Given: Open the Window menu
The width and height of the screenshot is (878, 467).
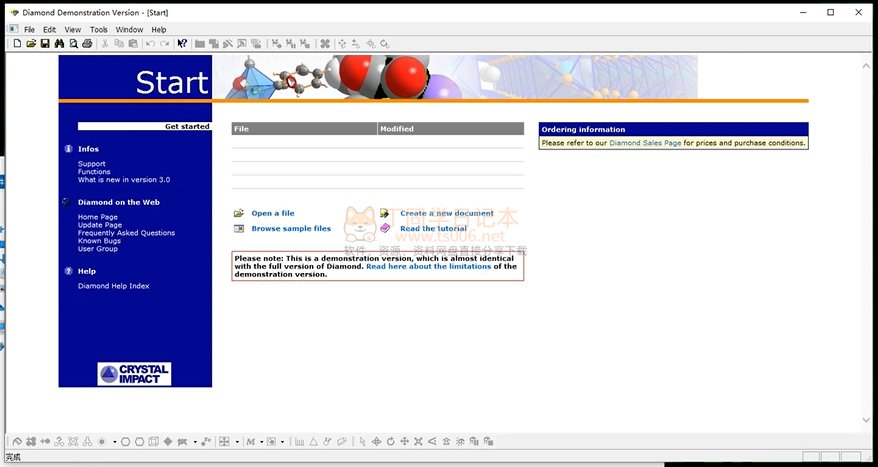Looking at the screenshot, I should pos(129,30).
